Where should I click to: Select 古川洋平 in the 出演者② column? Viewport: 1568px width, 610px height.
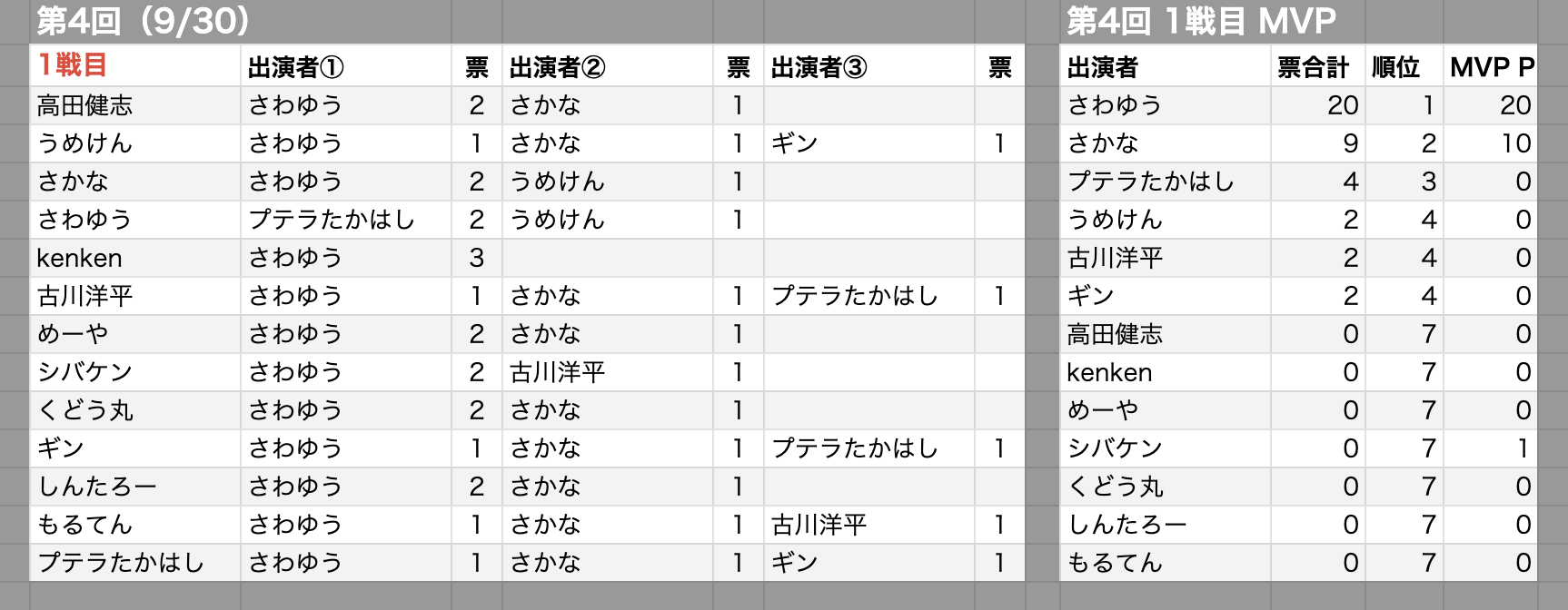click(558, 372)
